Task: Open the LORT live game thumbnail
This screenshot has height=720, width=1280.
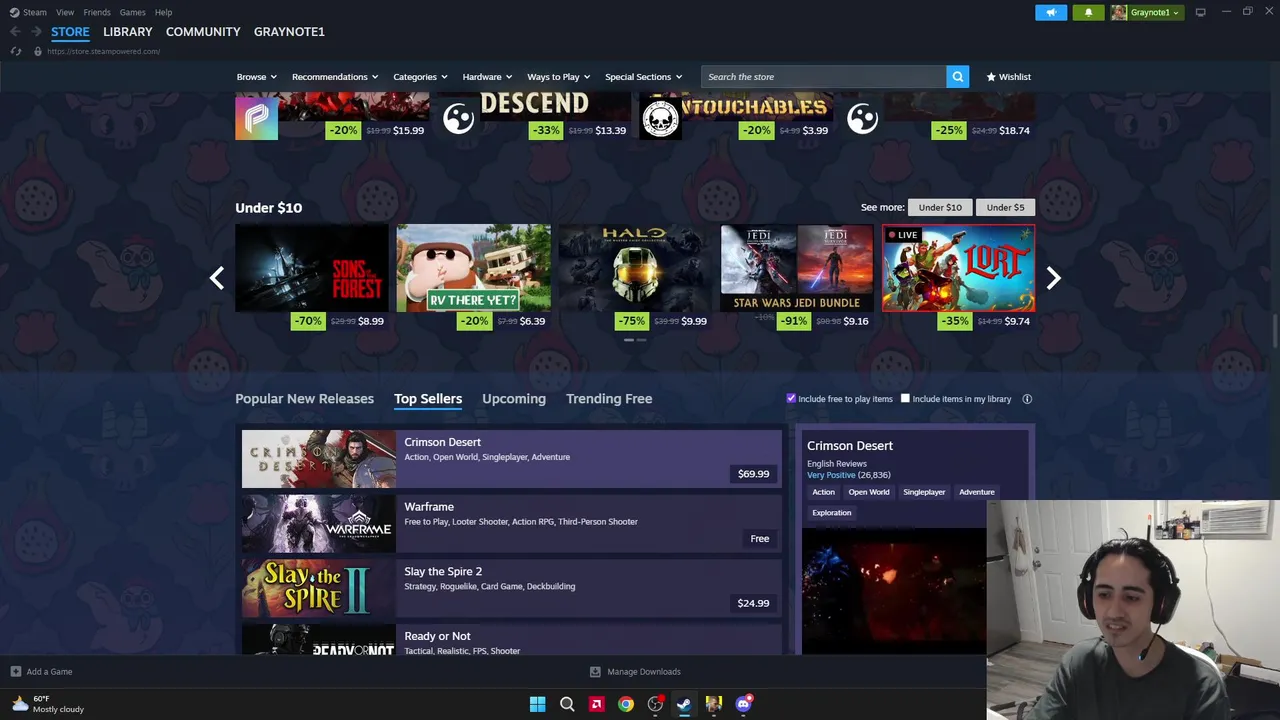Action: tap(958, 268)
